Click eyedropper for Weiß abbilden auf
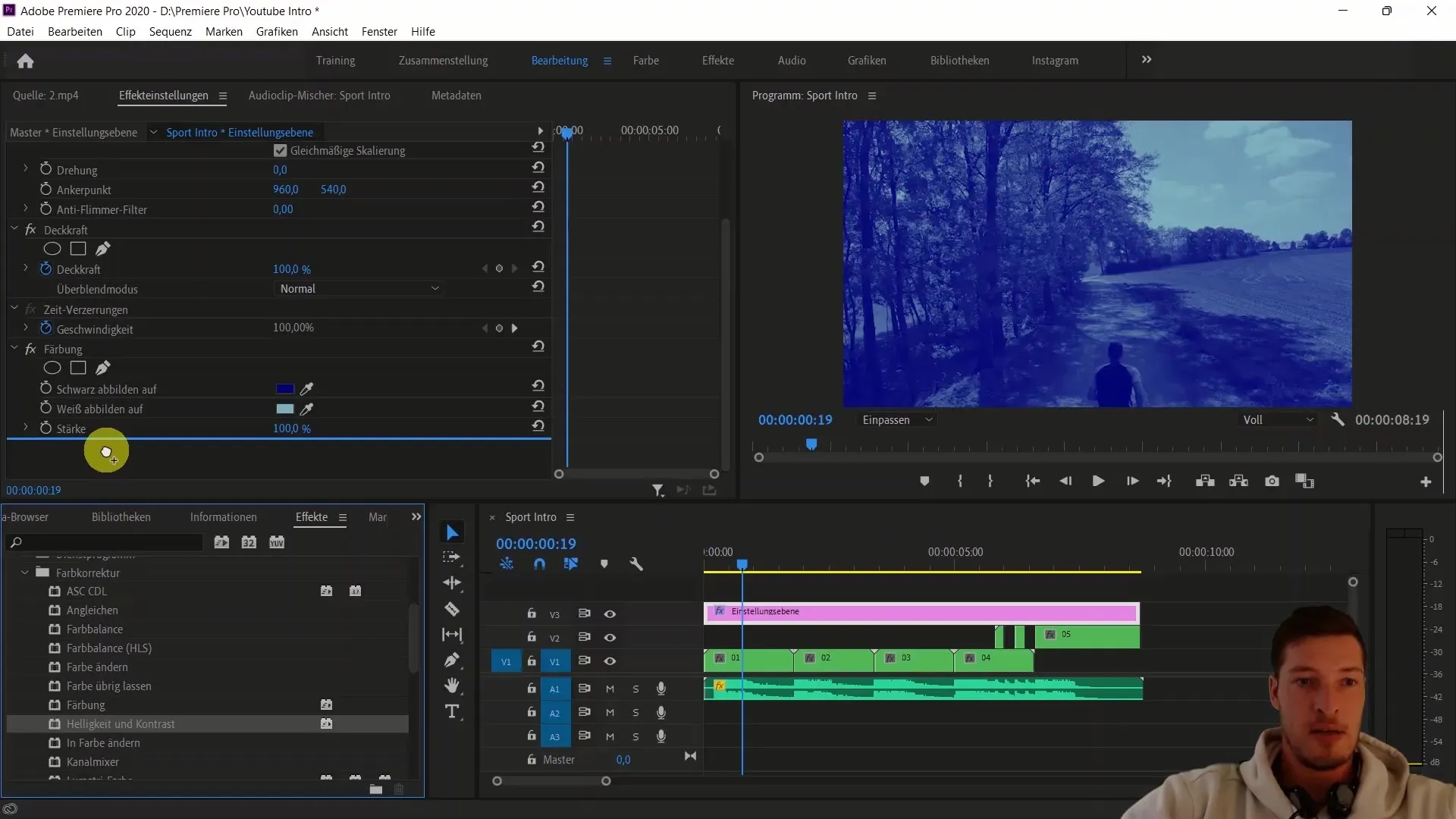1456x819 pixels. point(306,409)
